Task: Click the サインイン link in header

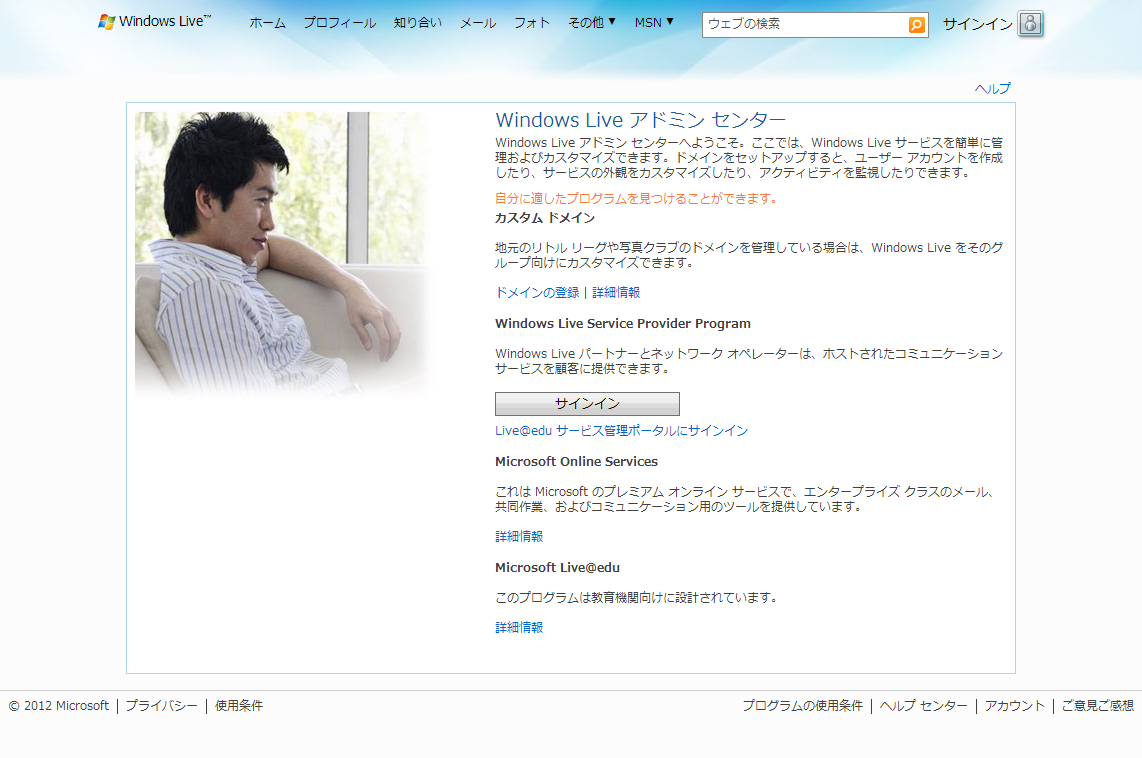Action: point(977,24)
